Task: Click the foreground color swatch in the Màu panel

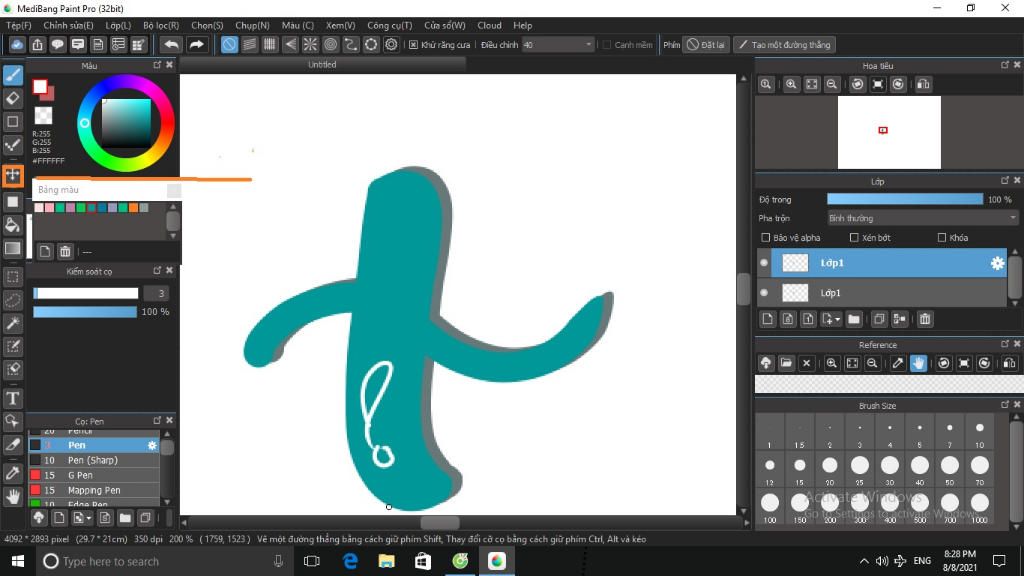Action: click(x=40, y=86)
